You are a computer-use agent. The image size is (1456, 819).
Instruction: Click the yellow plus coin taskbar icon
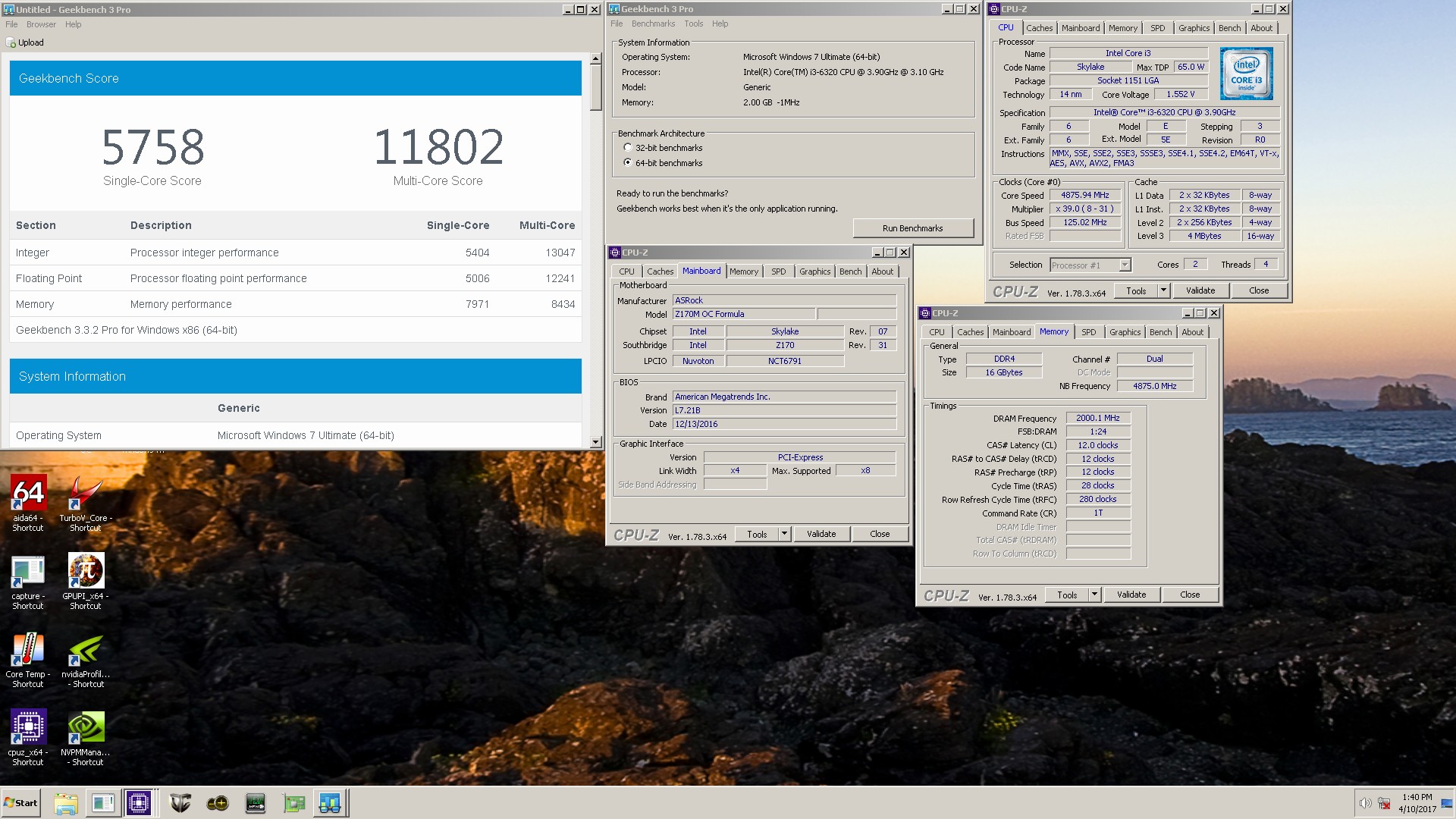[x=218, y=803]
